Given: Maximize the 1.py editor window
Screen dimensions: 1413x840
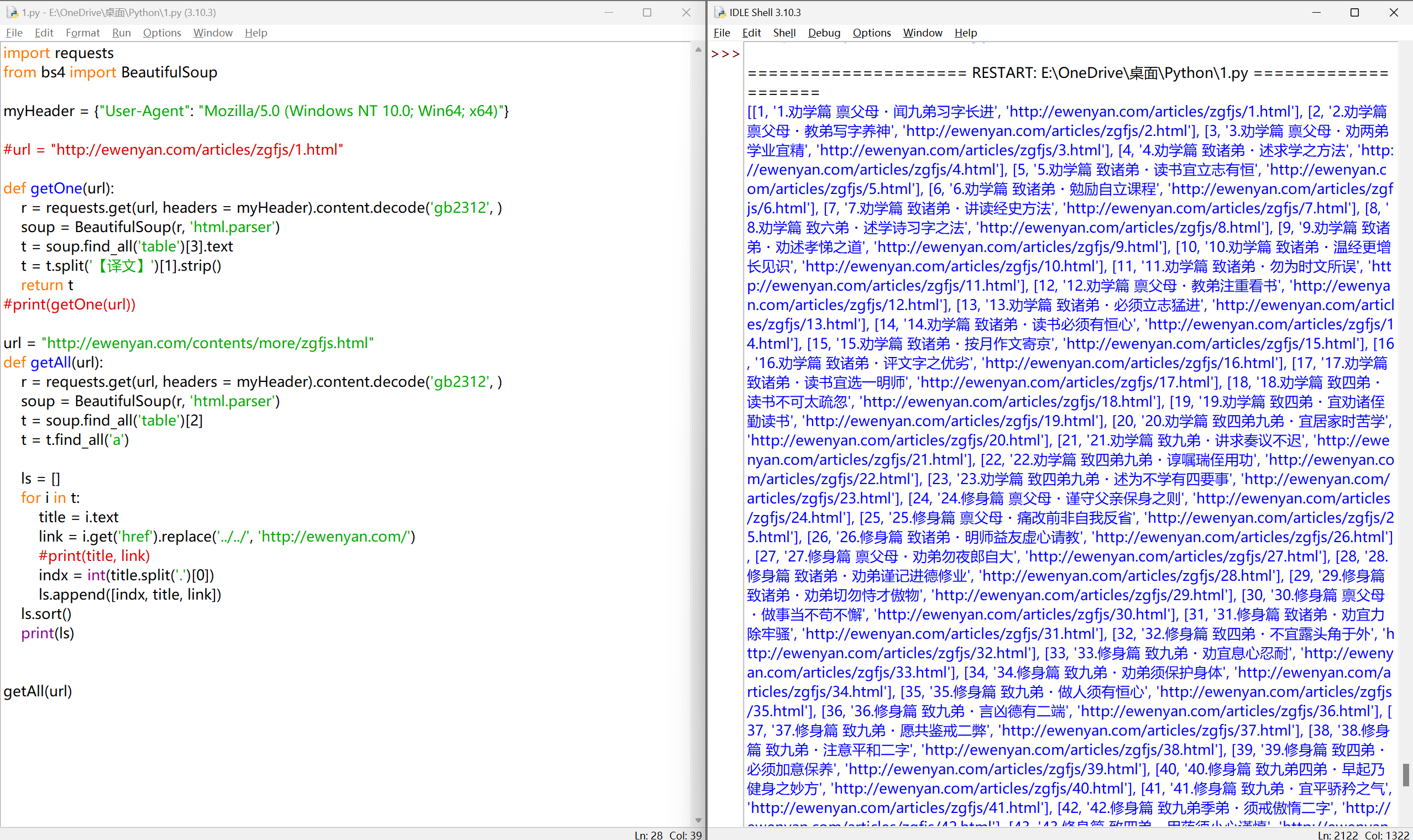Looking at the screenshot, I should tap(647, 12).
